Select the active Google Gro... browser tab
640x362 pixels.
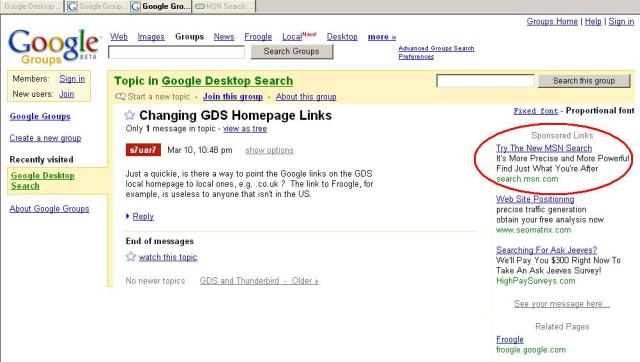tap(160, 6)
